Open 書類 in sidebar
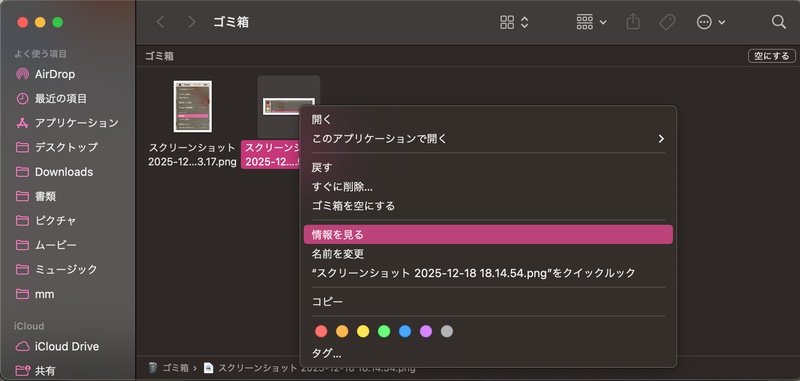This screenshot has width=800, height=381. (x=45, y=196)
